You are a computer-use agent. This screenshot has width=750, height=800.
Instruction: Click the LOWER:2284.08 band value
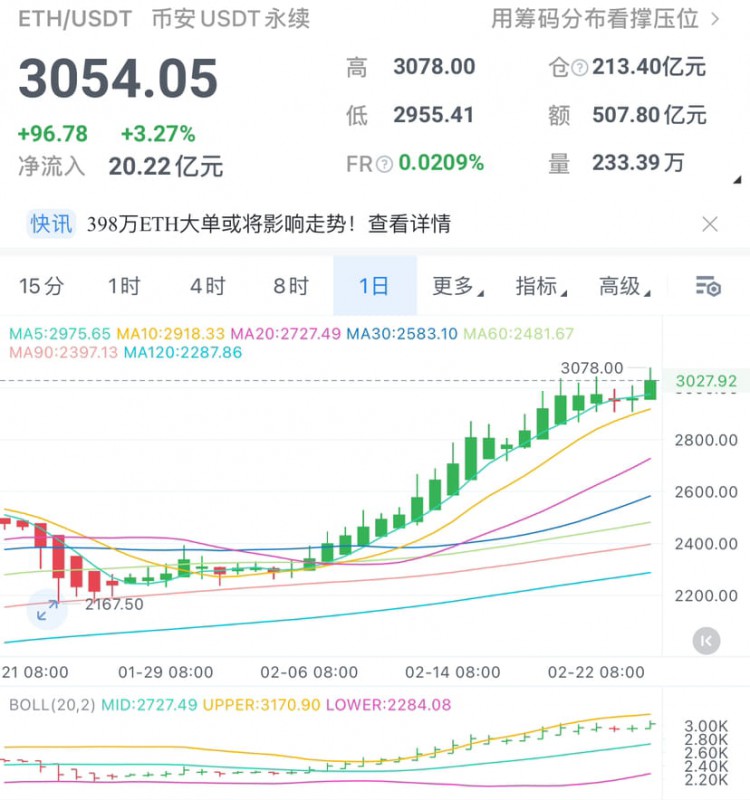(388, 705)
